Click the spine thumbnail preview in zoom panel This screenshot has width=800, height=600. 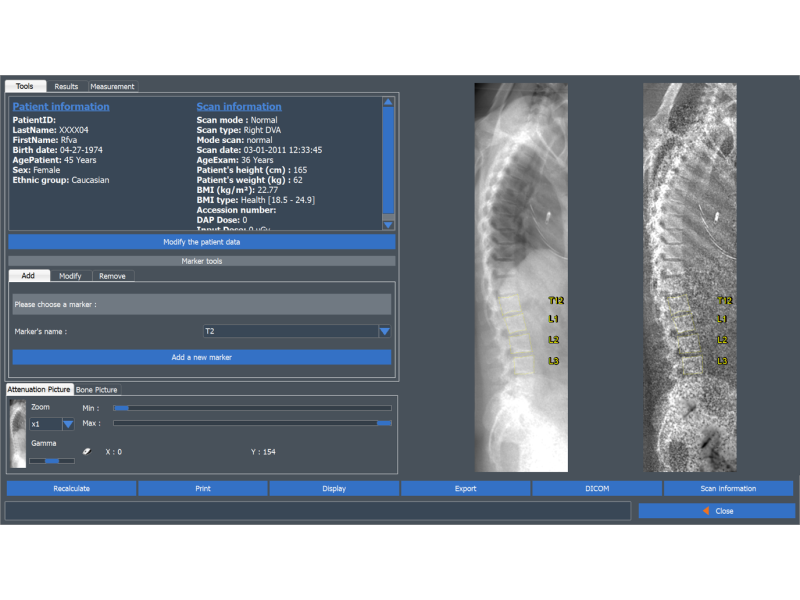tap(17, 434)
